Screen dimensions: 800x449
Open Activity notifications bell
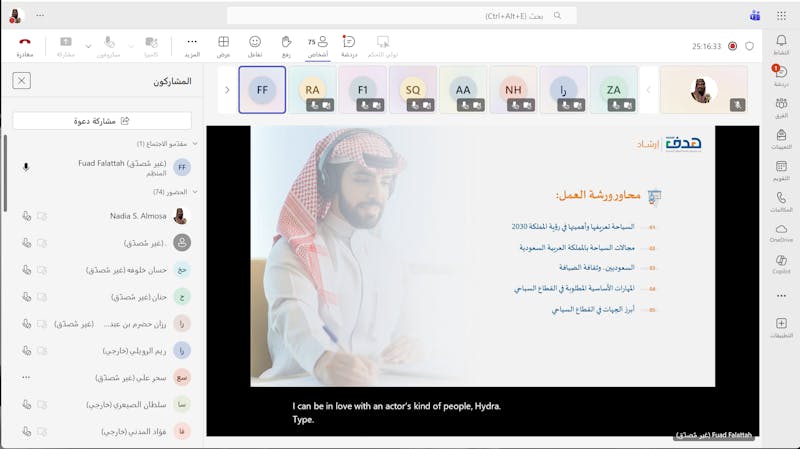click(781, 44)
